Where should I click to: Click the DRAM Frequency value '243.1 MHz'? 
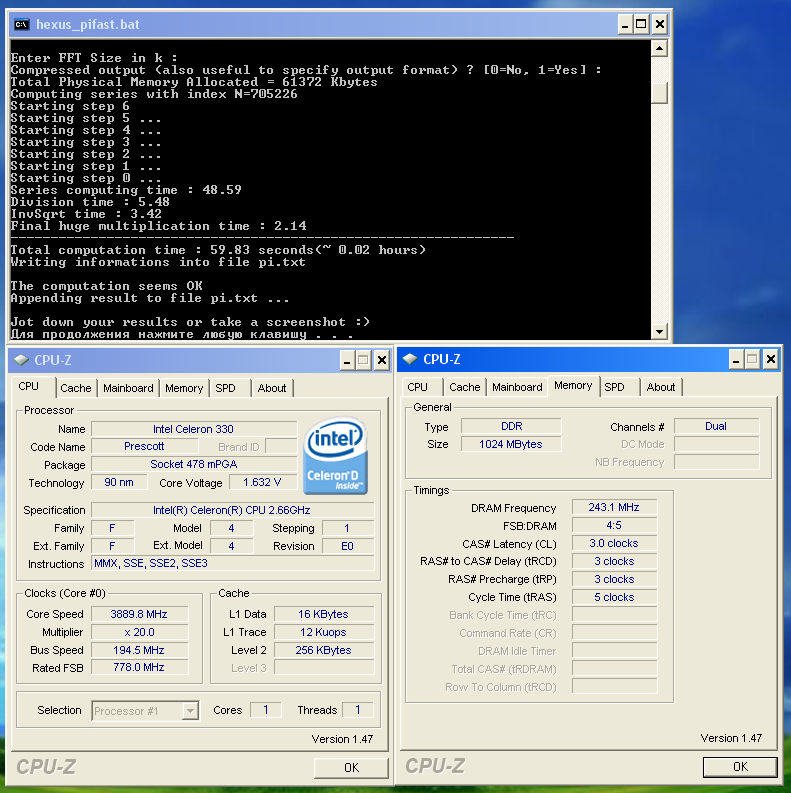(614, 507)
